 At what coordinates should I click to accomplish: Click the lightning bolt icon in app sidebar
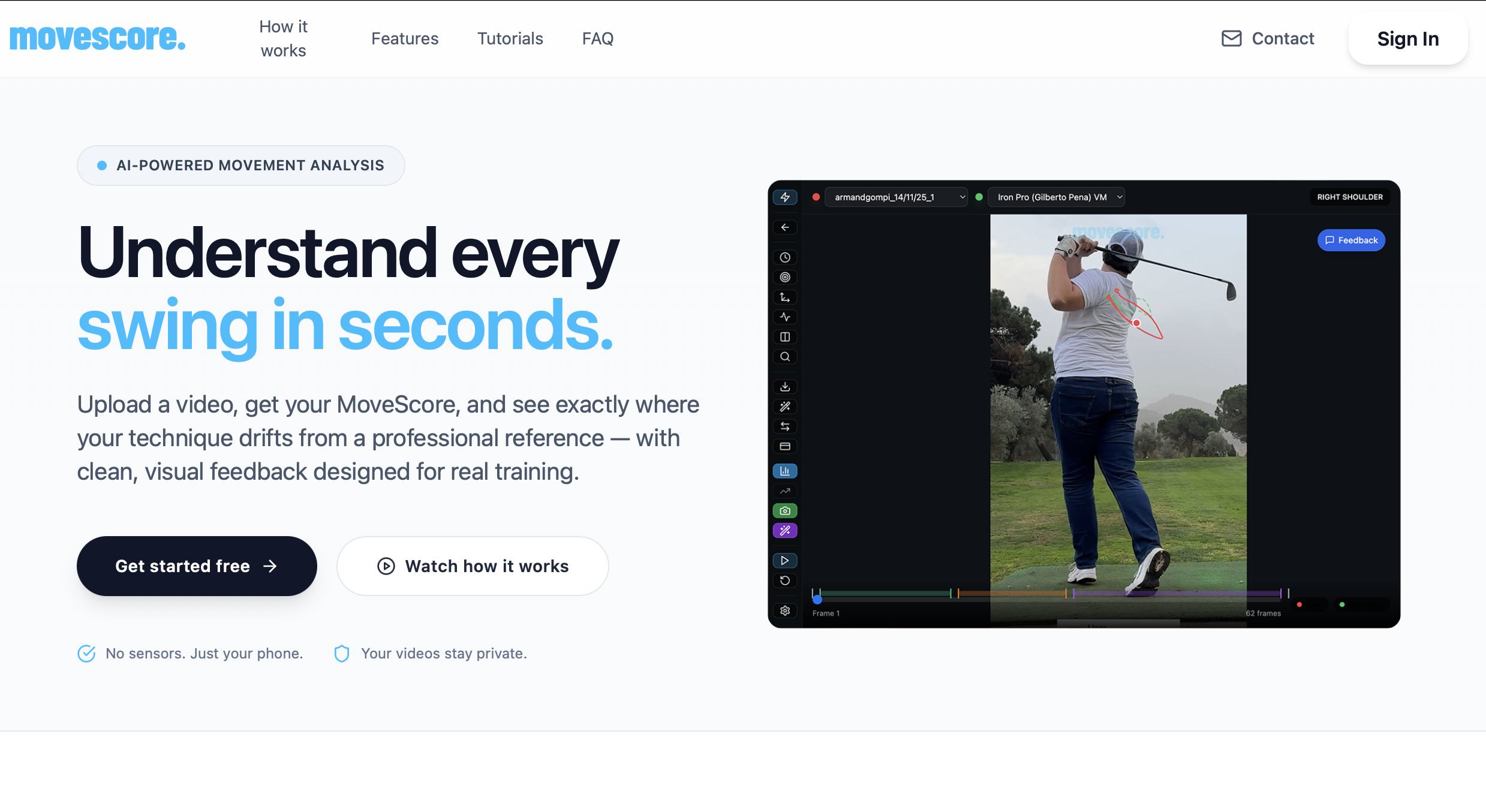(784, 197)
